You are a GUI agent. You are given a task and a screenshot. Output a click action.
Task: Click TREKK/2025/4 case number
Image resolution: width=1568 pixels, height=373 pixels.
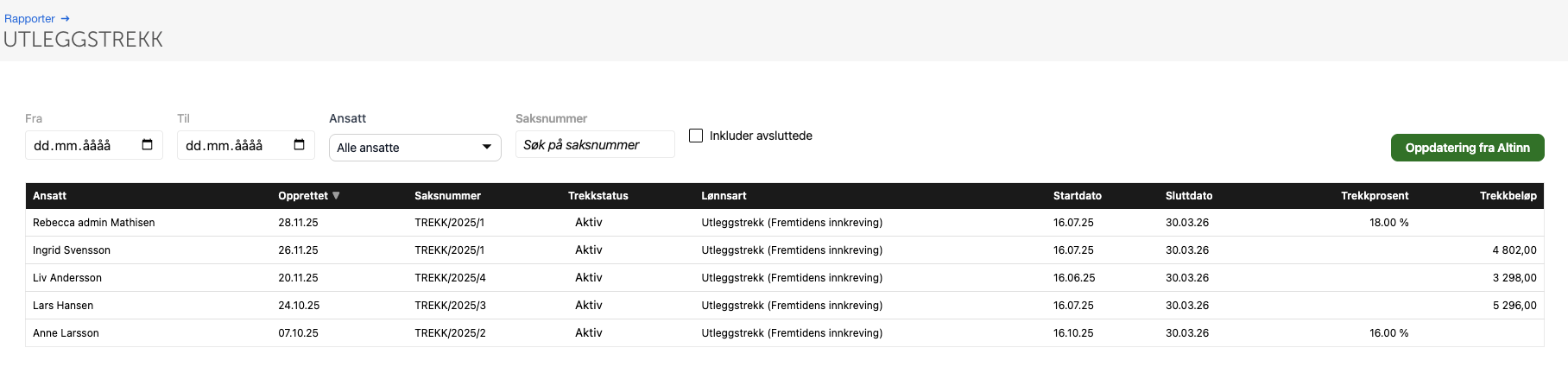click(450, 278)
